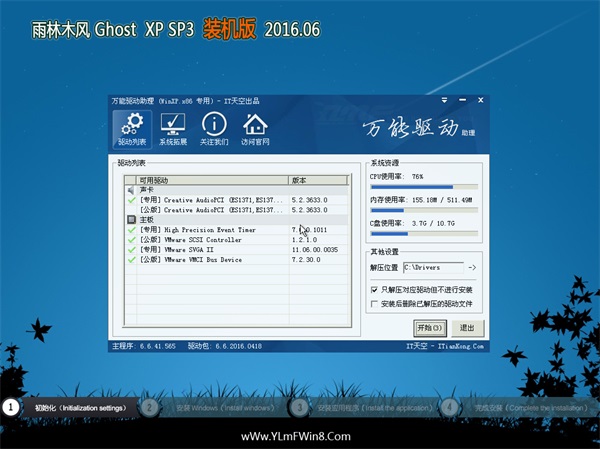The image size is (600, 449).
Task: Click the 主板 motherboard category icon
Action: [x=131, y=219]
